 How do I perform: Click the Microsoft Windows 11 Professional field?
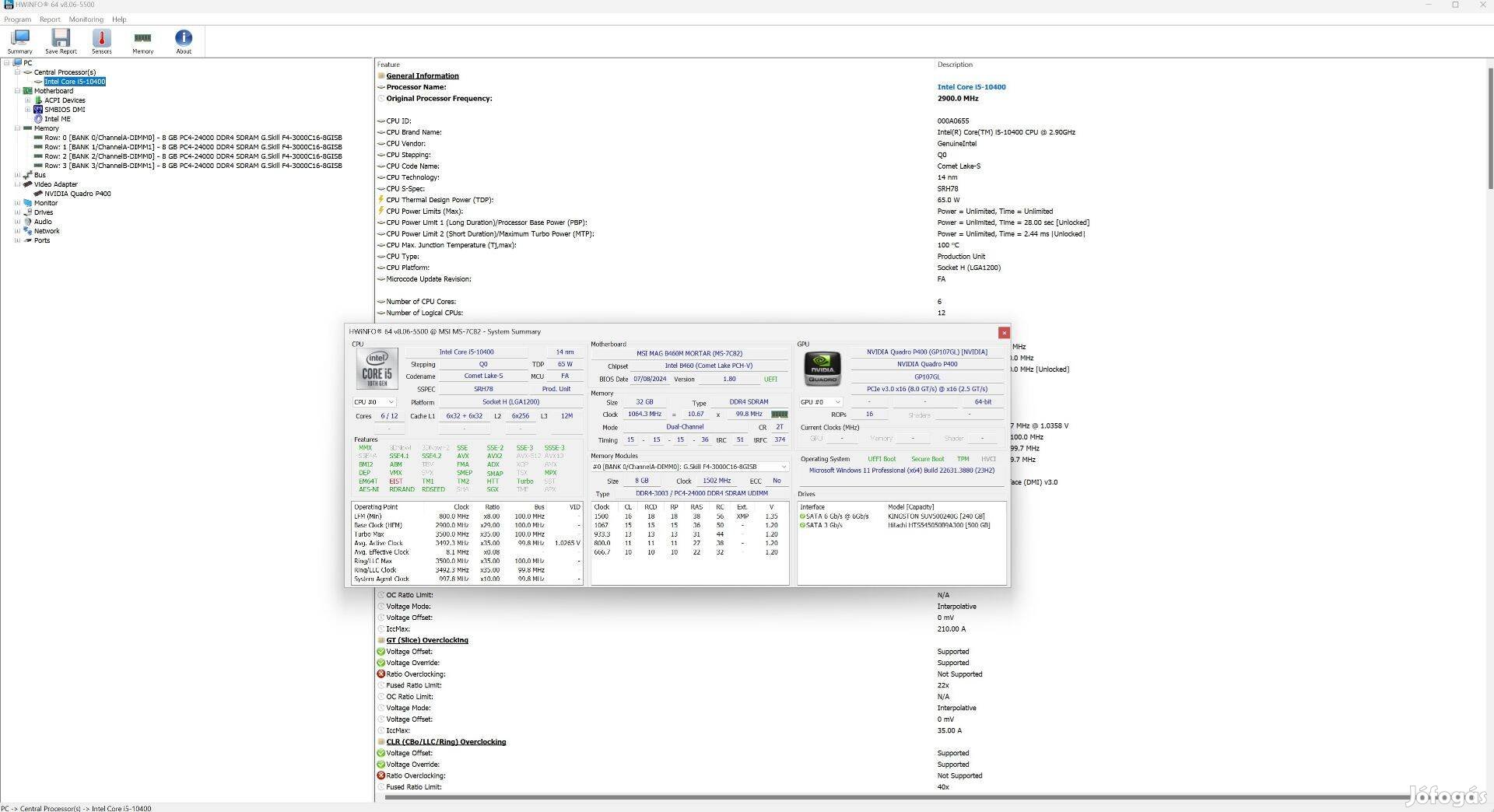click(x=902, y=471)
